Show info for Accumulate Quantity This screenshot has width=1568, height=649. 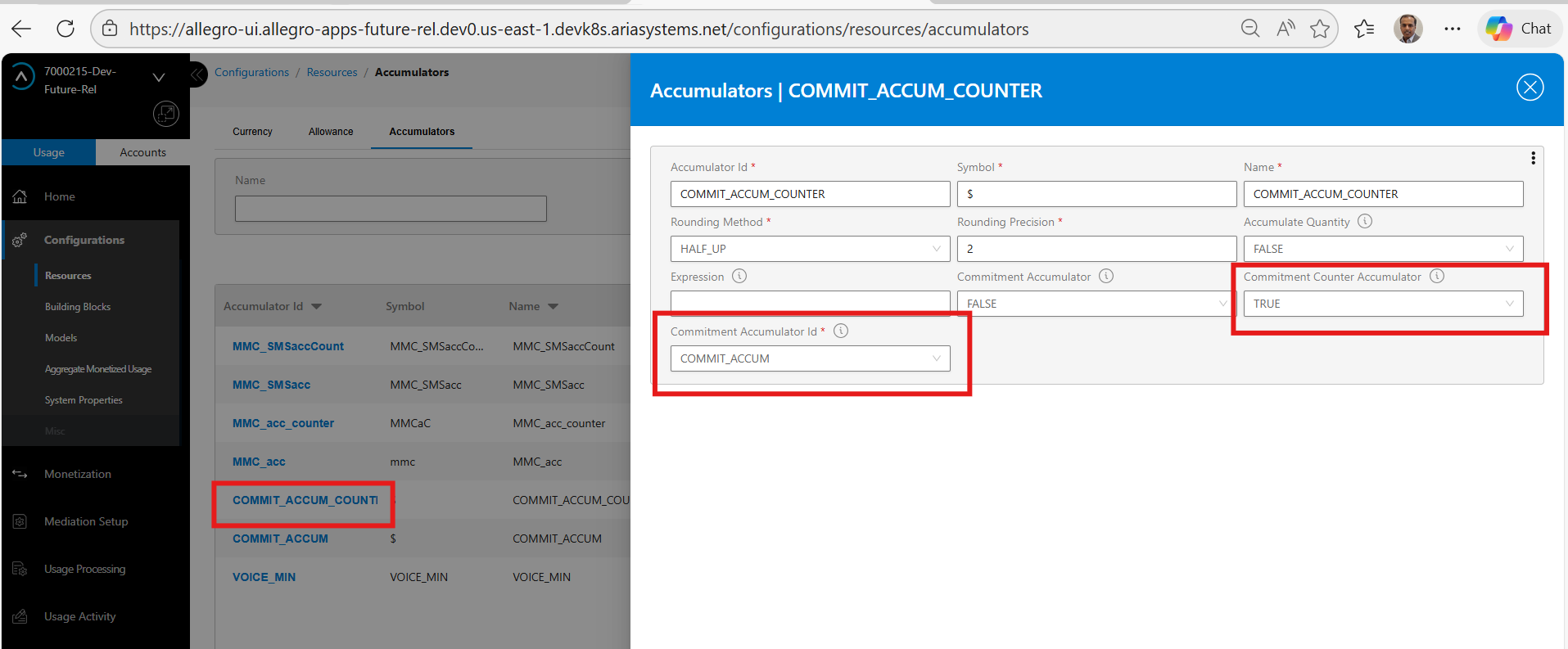click(x=1365, y=221)
